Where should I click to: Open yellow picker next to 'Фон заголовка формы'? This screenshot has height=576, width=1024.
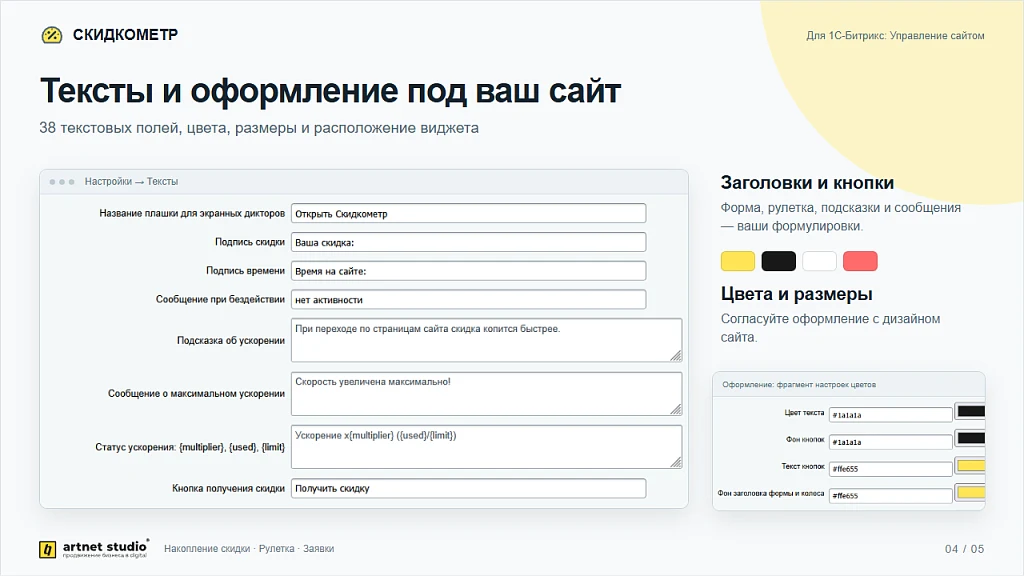pos(970,492)
